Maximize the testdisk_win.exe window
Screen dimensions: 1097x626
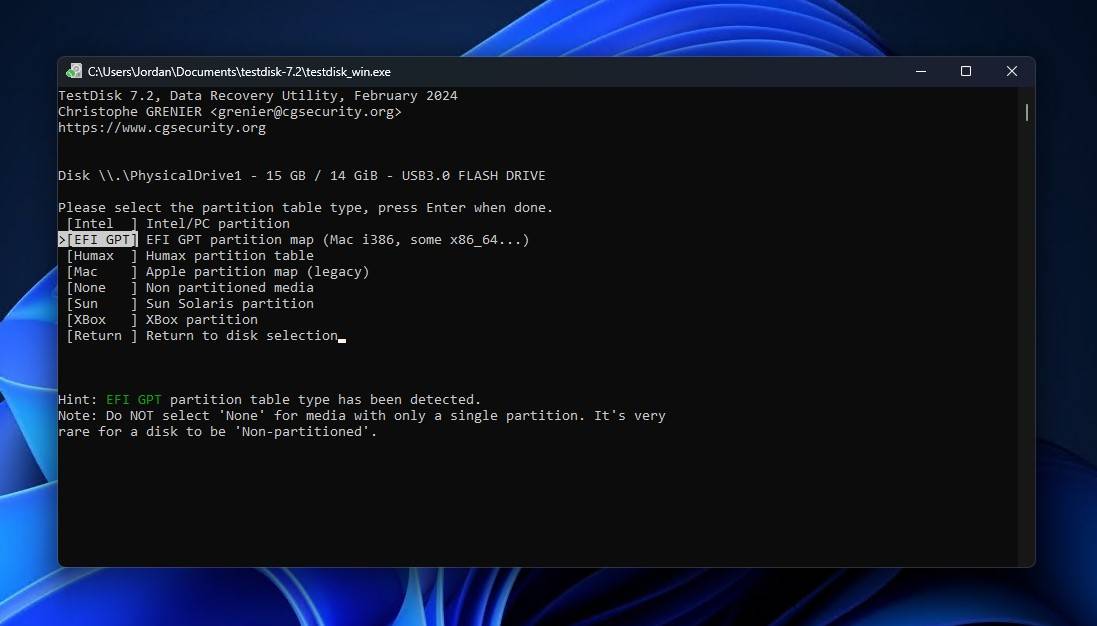(x=966, y=71)
